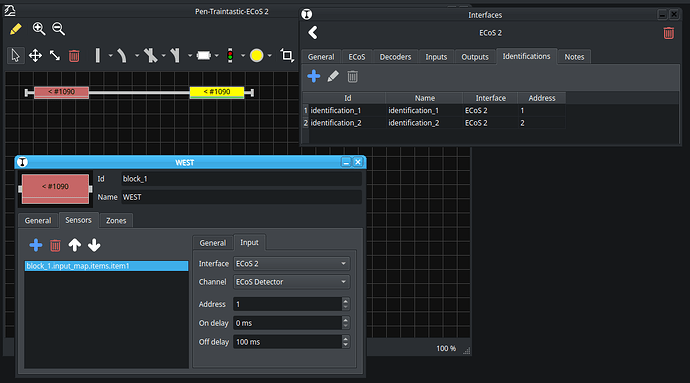The image size is (690, 383).
Task: Switch to WEST block General tab
Action: coord(38,221)
